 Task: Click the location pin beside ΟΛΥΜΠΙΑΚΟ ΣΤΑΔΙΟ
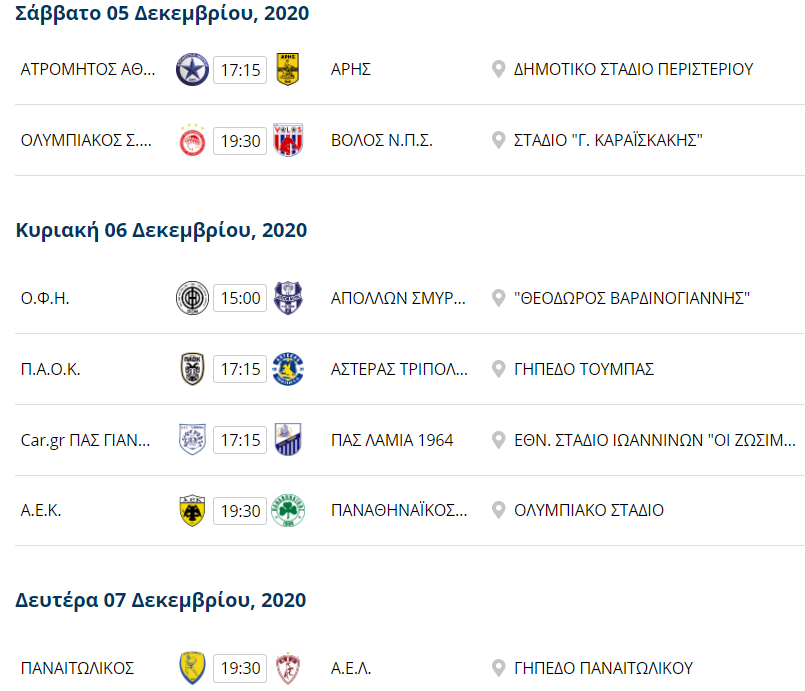(498, 510)
